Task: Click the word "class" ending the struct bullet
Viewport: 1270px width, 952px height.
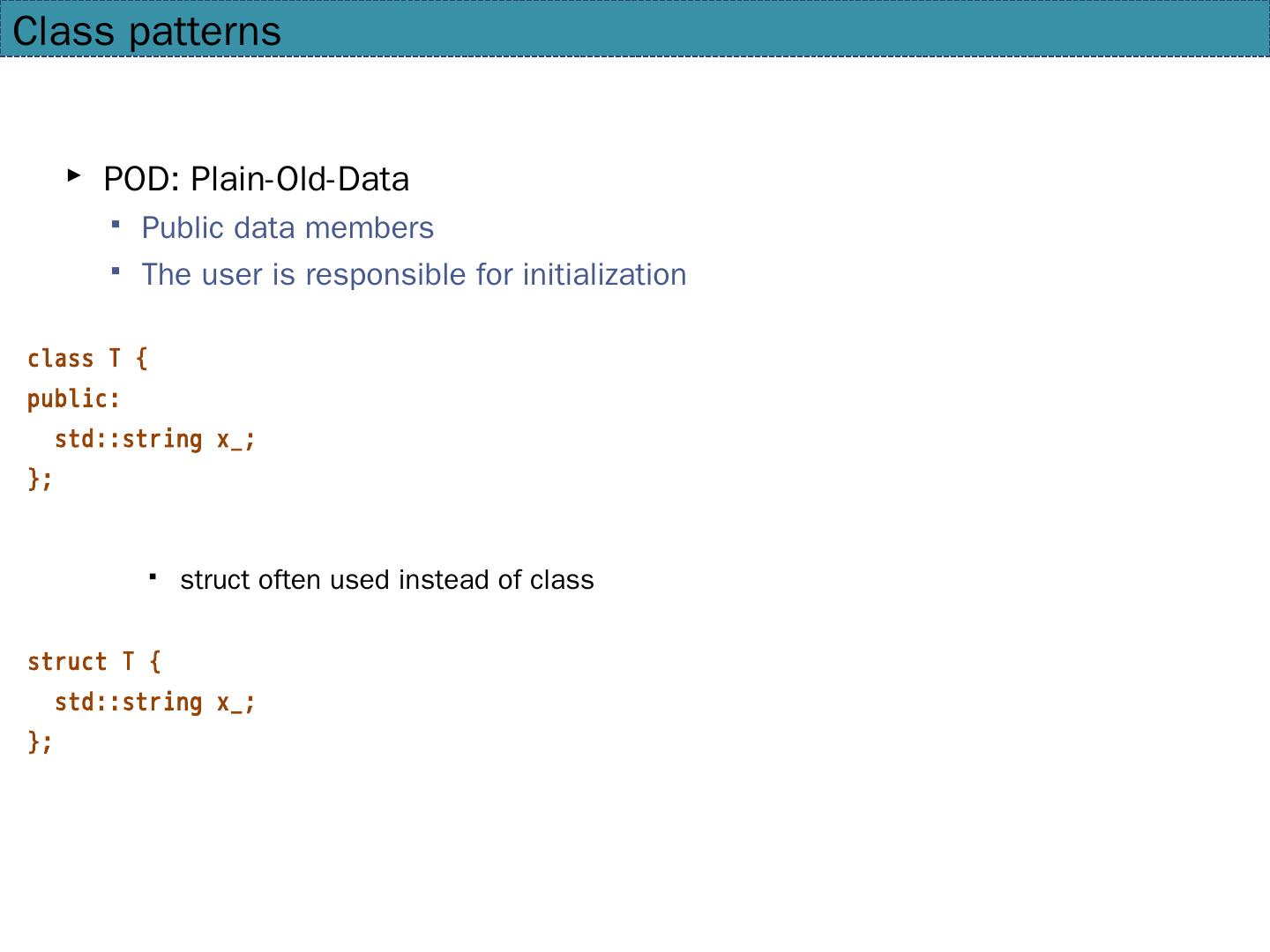Action: (562, 580)
